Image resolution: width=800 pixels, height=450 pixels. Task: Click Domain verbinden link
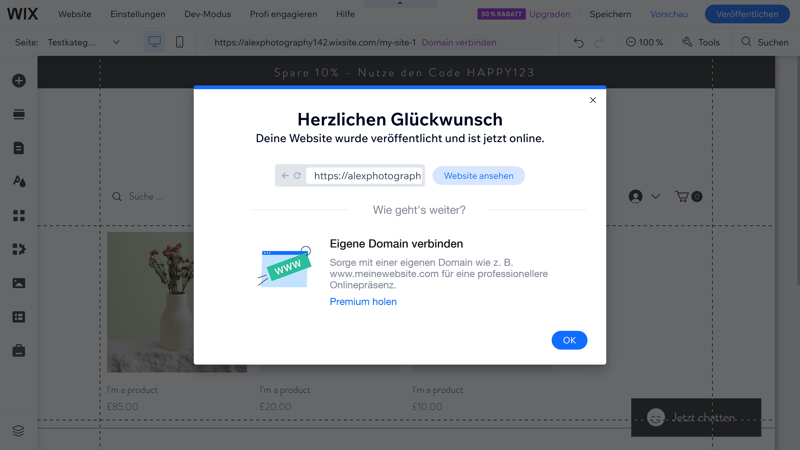459,42
